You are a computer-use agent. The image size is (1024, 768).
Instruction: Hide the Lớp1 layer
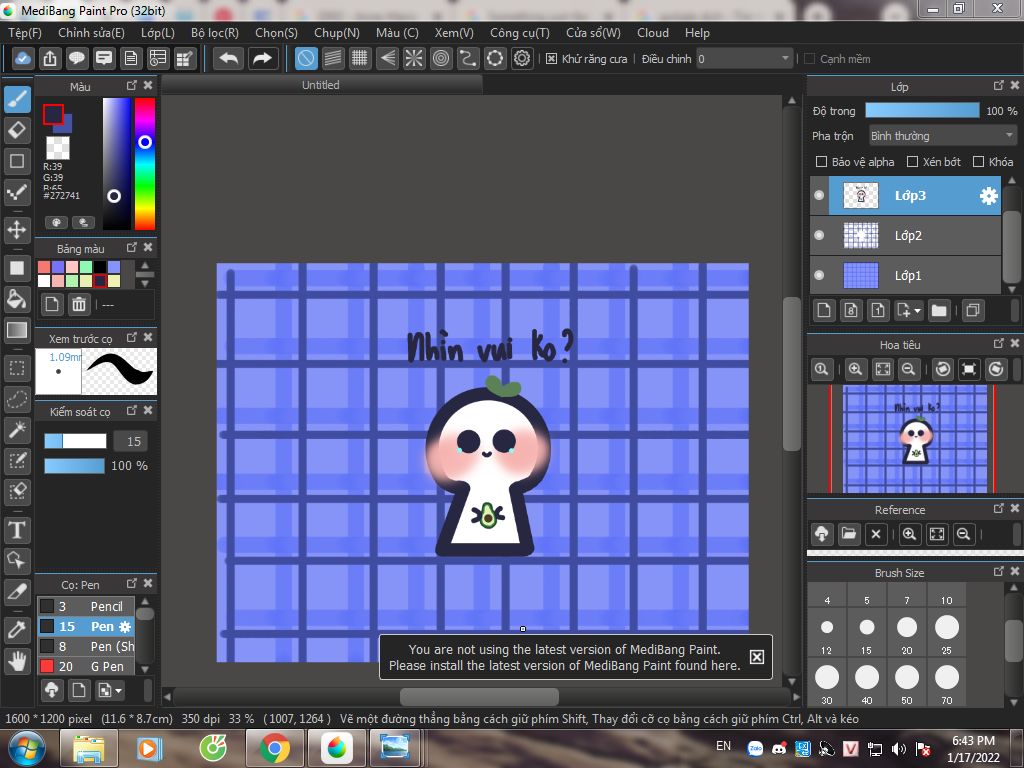819,275
